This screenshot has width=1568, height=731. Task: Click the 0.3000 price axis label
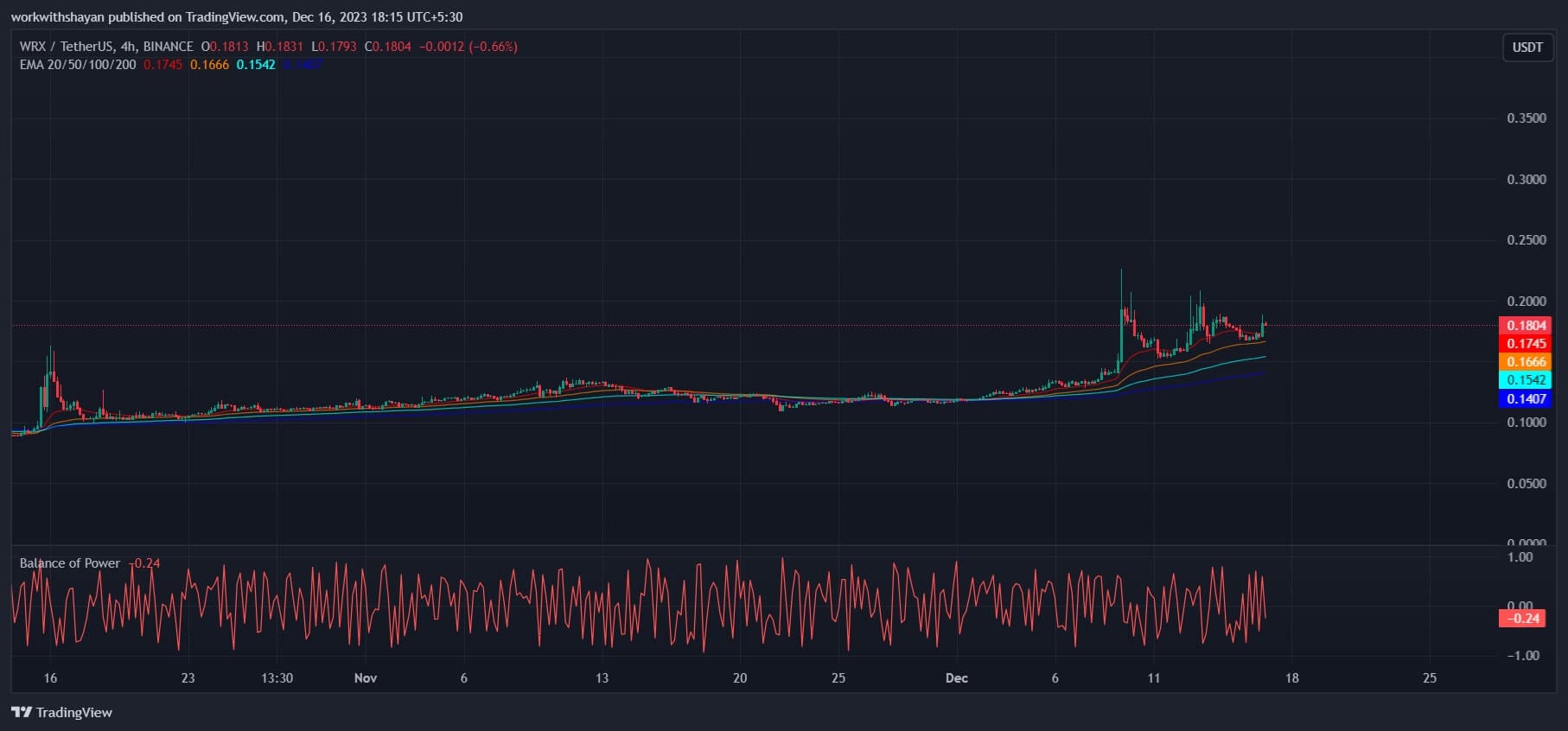click(1527, 180)
